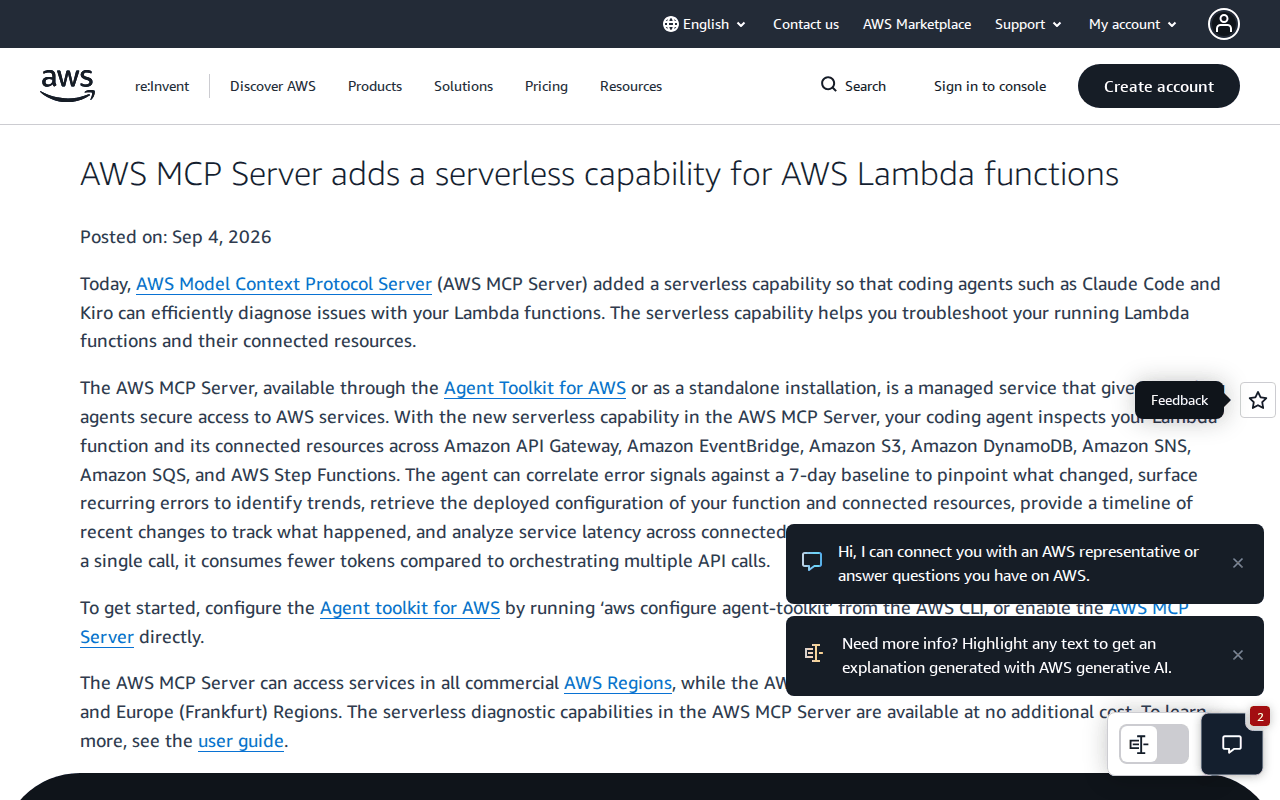Open the Agent toolkit for AWS get-started link
This screenshot has height=800, width=1280.
410,608
